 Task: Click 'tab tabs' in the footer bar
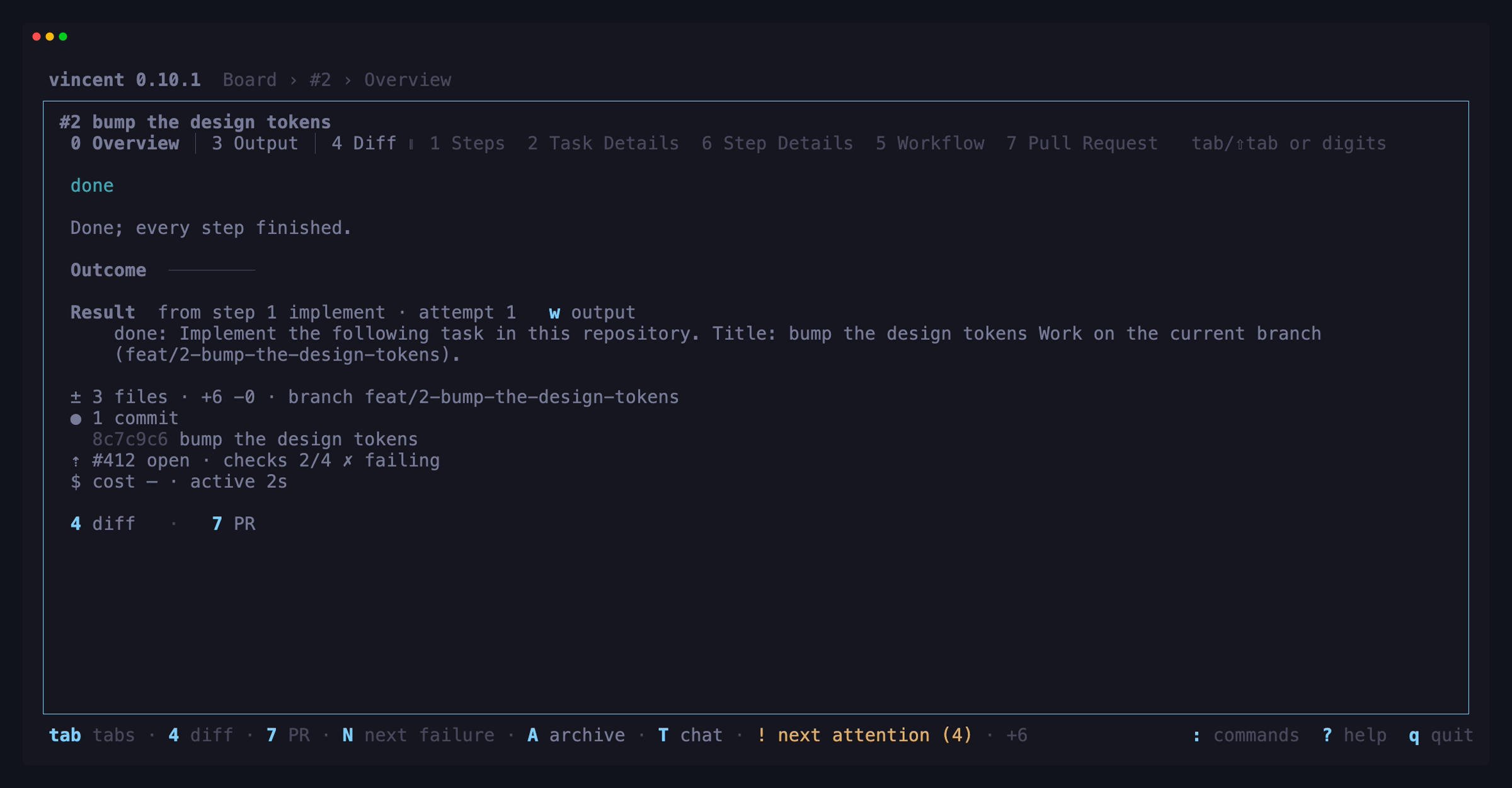pos(92,736)
